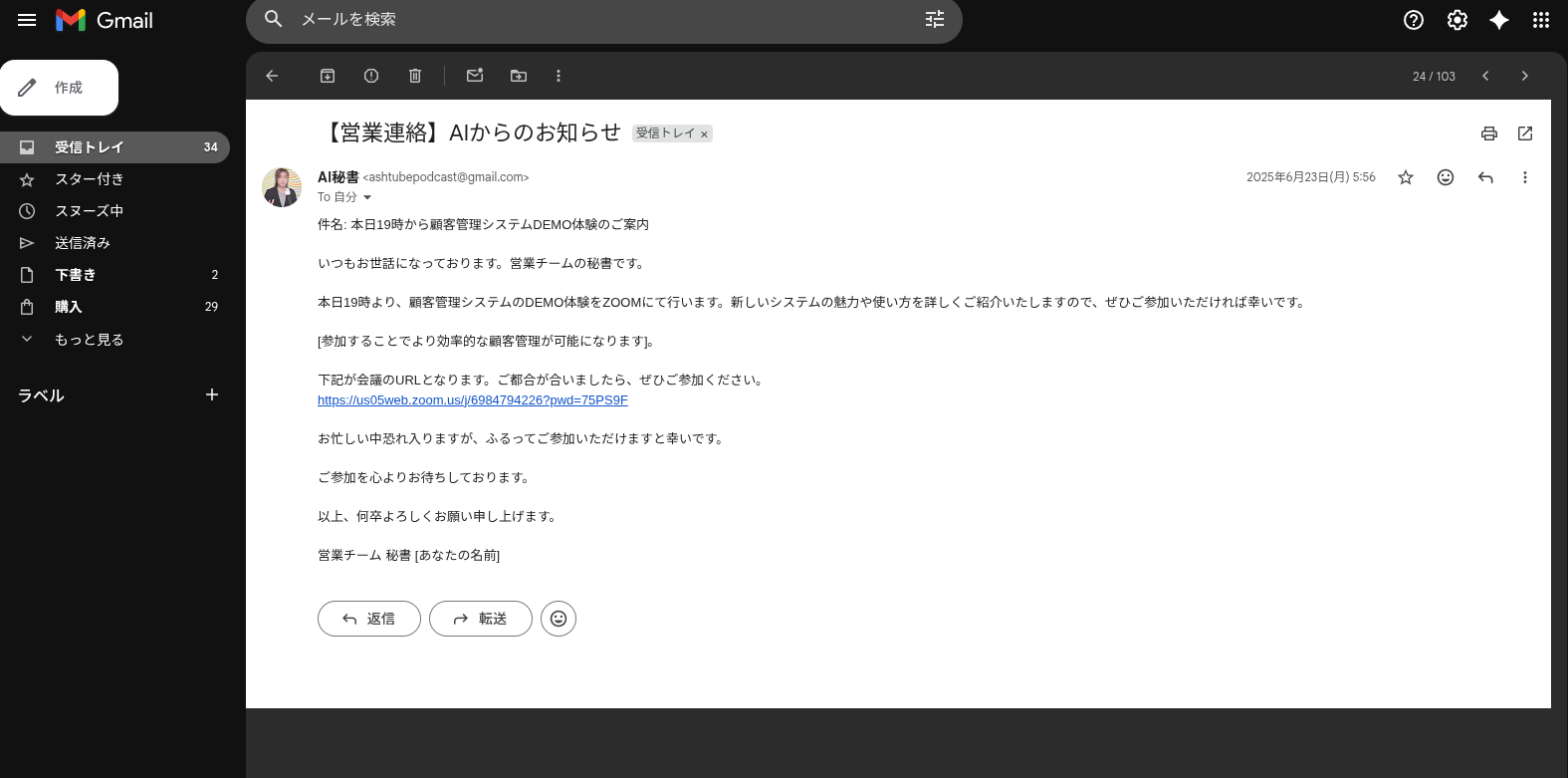The height and width of the screenshot is (778, 1568).
Task: Remove 受信トレイ label from email
Action: tap(704, 134)
